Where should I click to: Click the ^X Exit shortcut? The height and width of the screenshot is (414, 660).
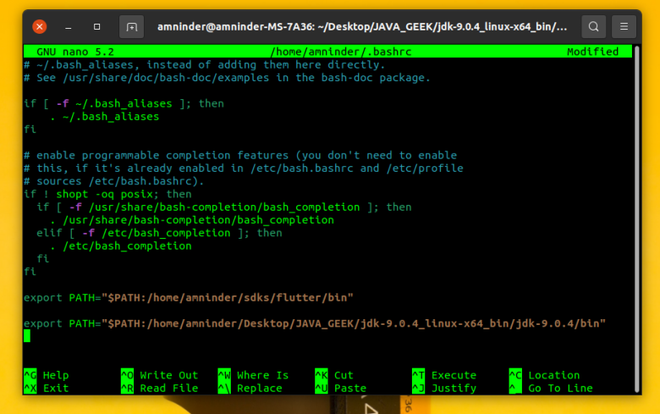tap(46, 388)
